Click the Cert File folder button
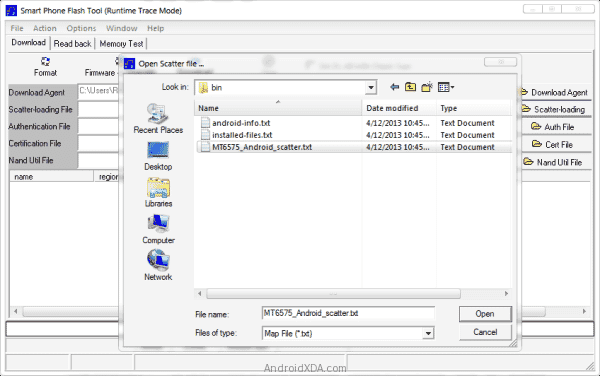Screen dimensions: 600x376 [556, 145]
